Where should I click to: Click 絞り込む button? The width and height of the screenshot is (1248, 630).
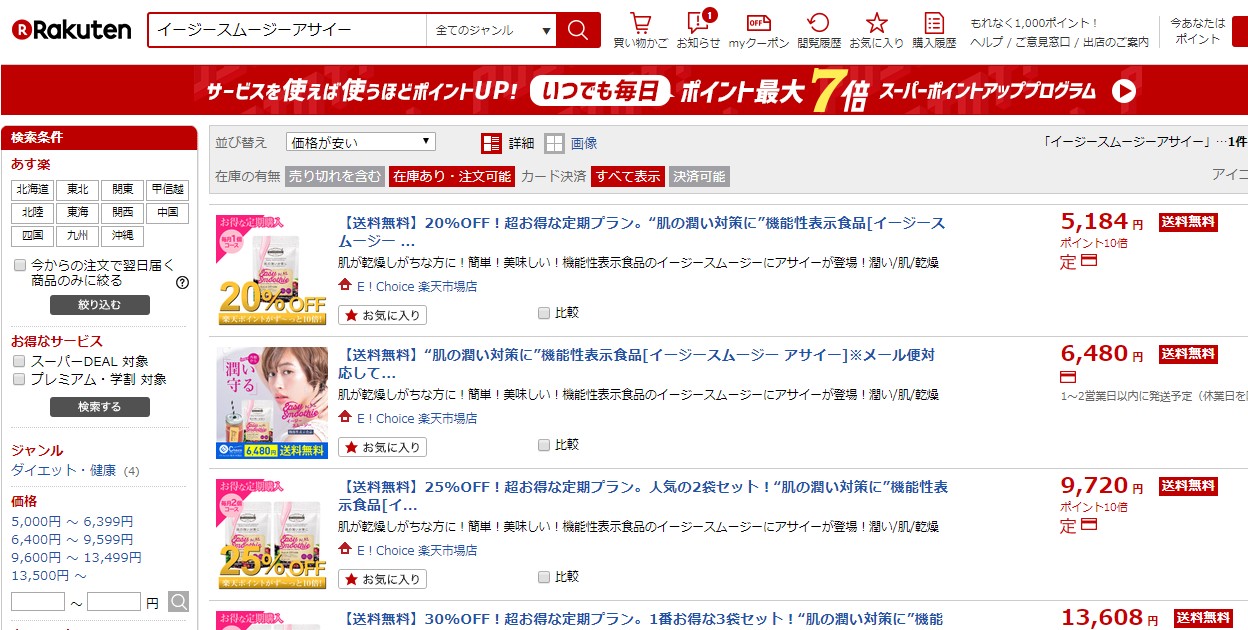[100, 305]
